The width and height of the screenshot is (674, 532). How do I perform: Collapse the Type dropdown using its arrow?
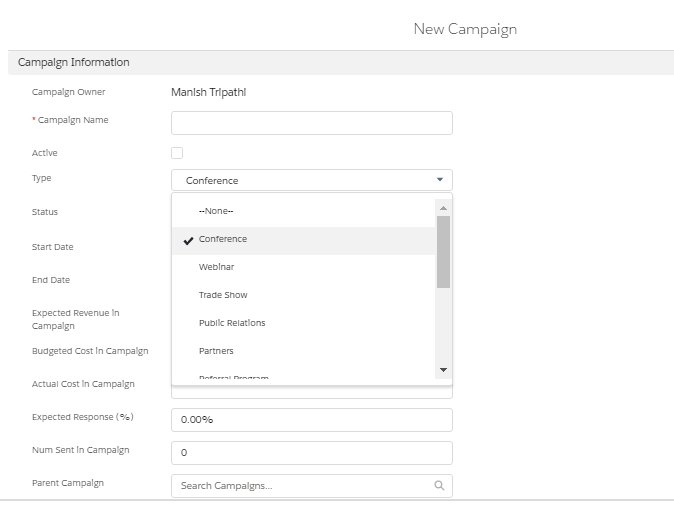(x=439, y=180)
